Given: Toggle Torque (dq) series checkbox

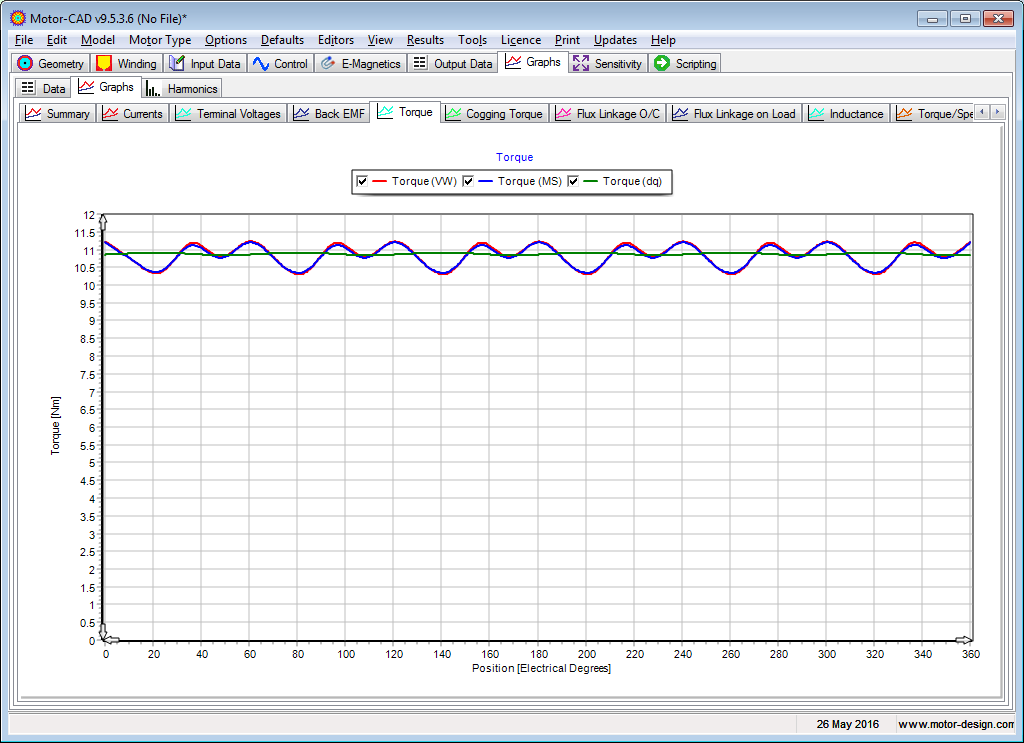Looking at the screenshot, I should (x=573, y=182).
